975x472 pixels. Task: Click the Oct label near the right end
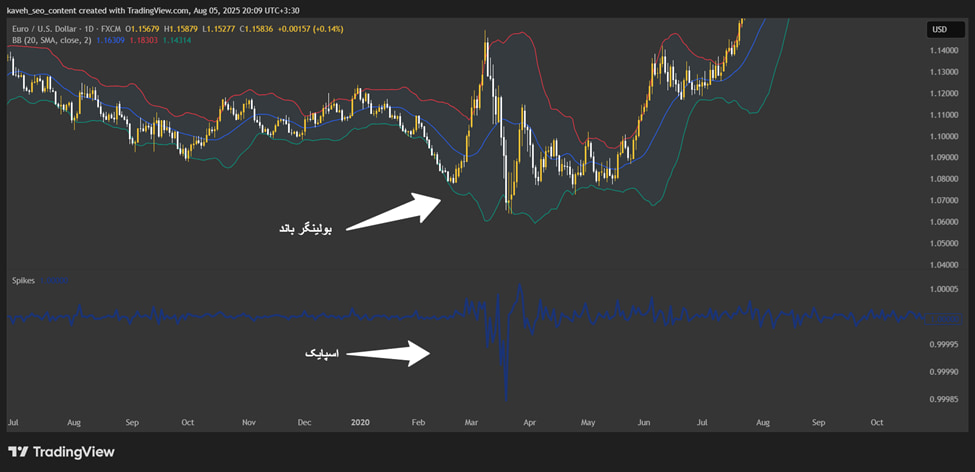click(877, 422)
